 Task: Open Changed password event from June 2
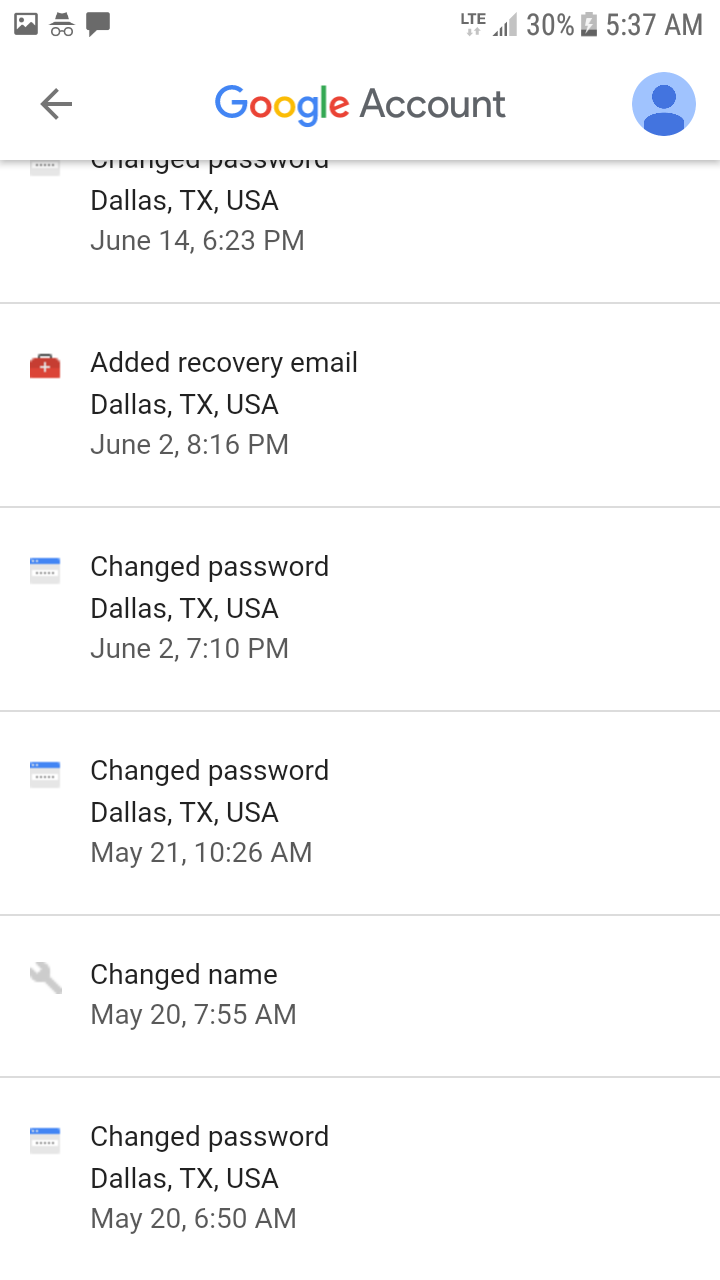[x=360, y=609]
